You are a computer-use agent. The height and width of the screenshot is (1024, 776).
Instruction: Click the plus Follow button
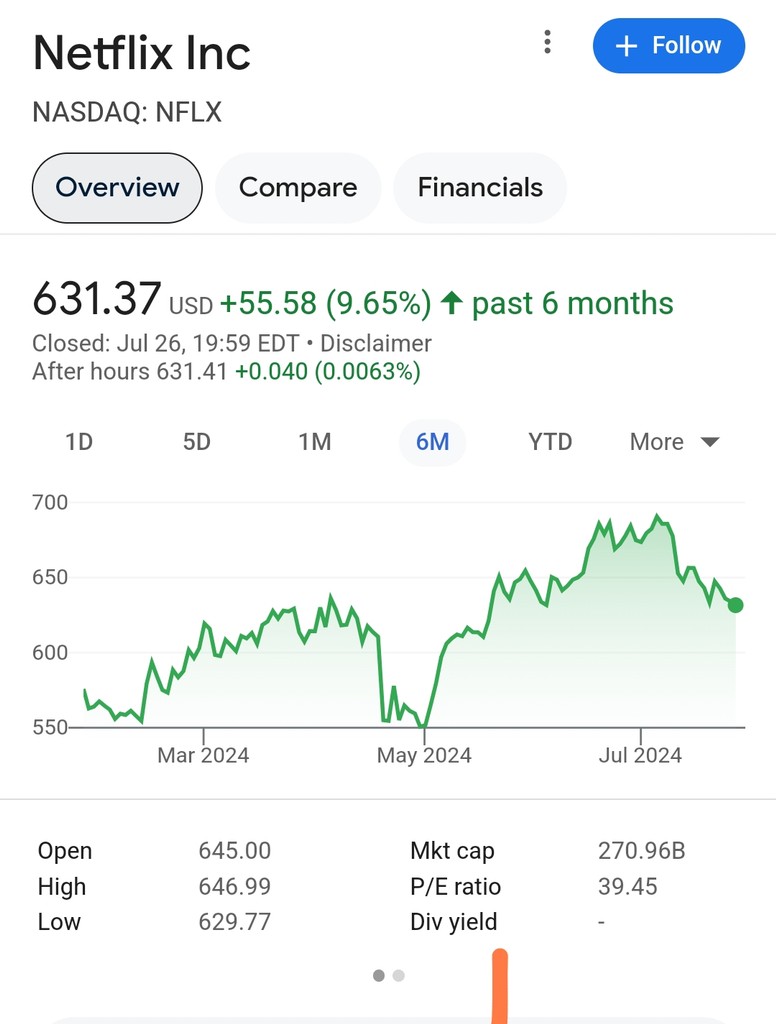668,46
